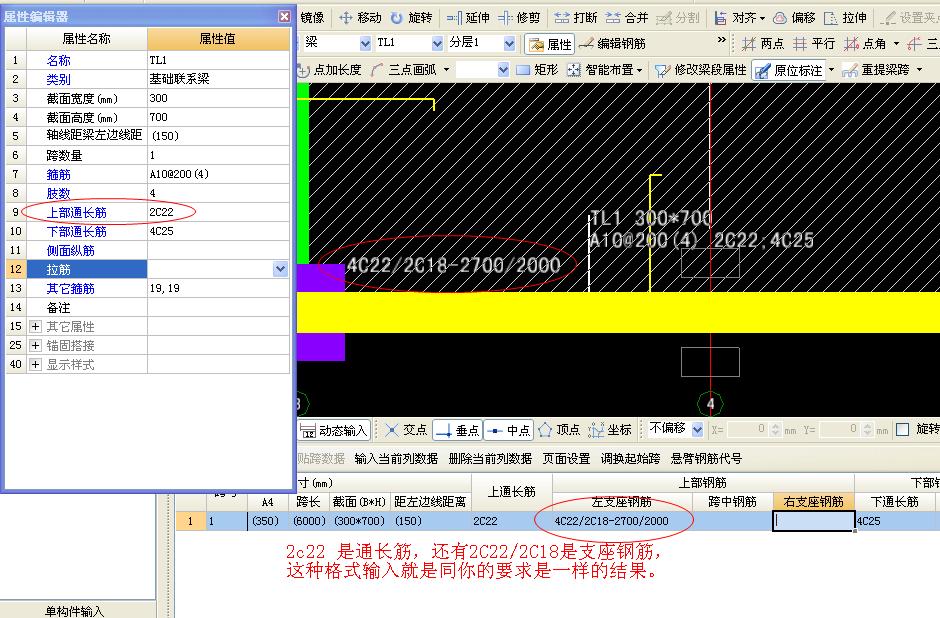Open dropdown arrow next to 三点画弧
The image size is (940, 618).
[446, 70]
